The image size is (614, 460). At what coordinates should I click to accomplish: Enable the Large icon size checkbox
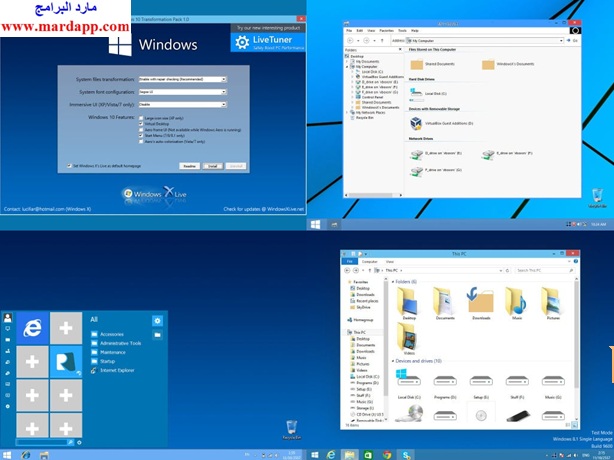point(141,118)
